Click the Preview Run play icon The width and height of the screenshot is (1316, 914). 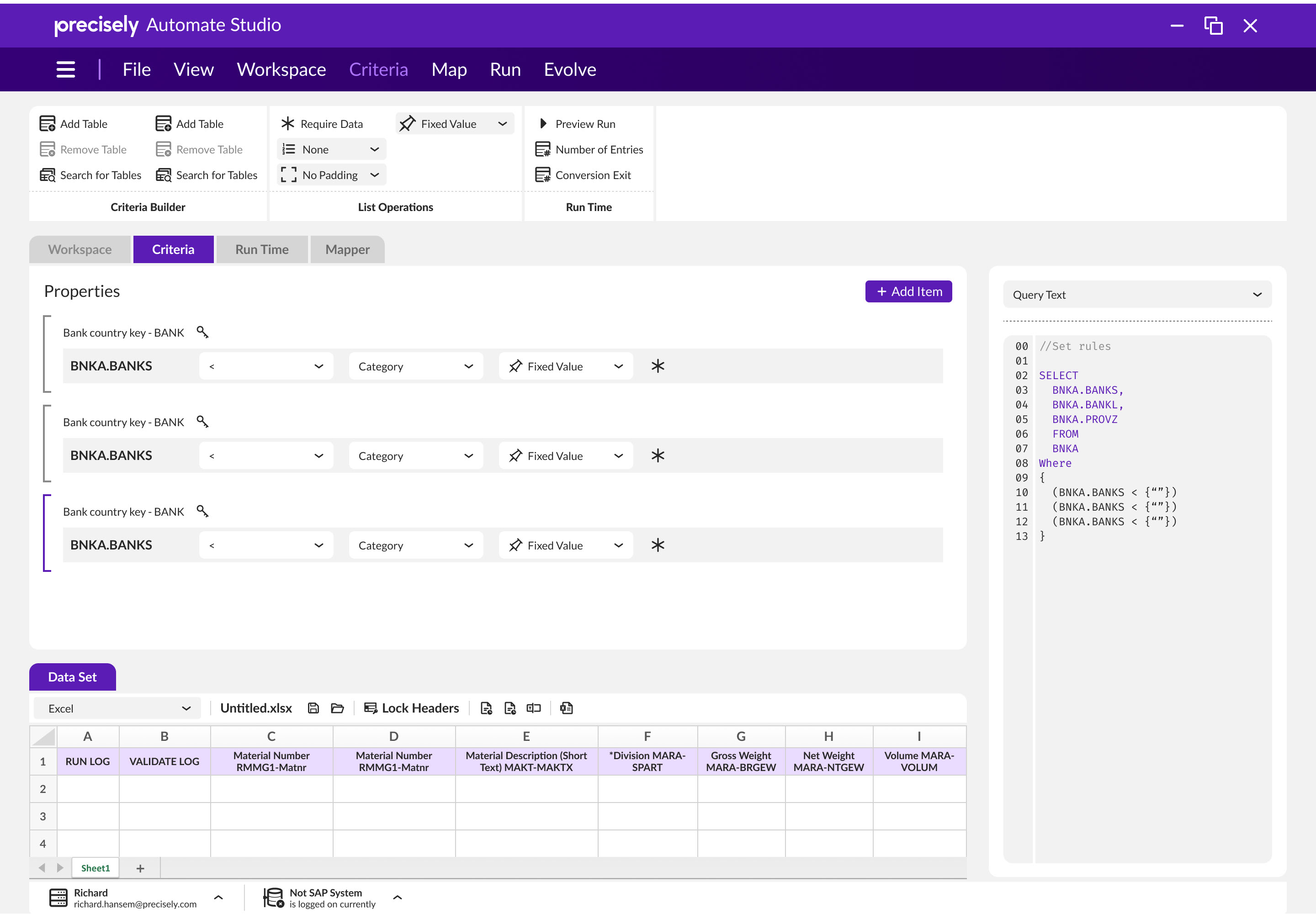(543, 124)
